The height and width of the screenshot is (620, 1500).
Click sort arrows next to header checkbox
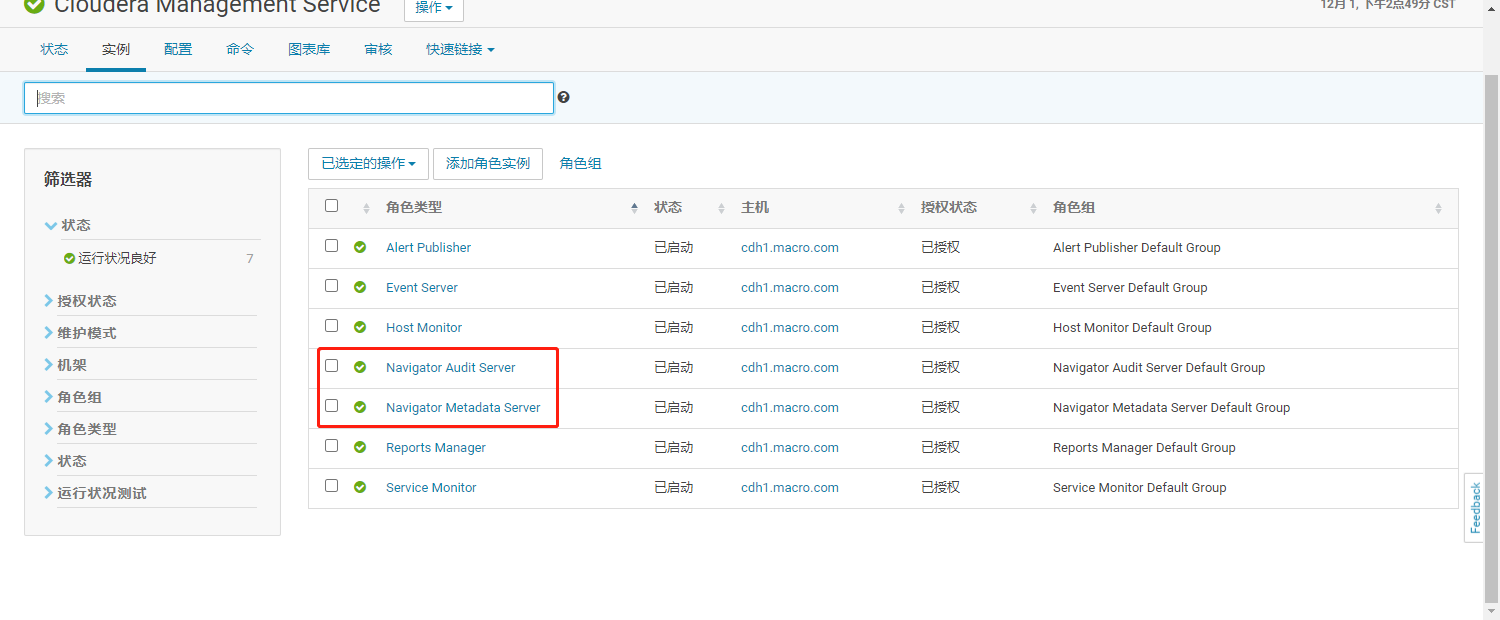tap(366, 208)
